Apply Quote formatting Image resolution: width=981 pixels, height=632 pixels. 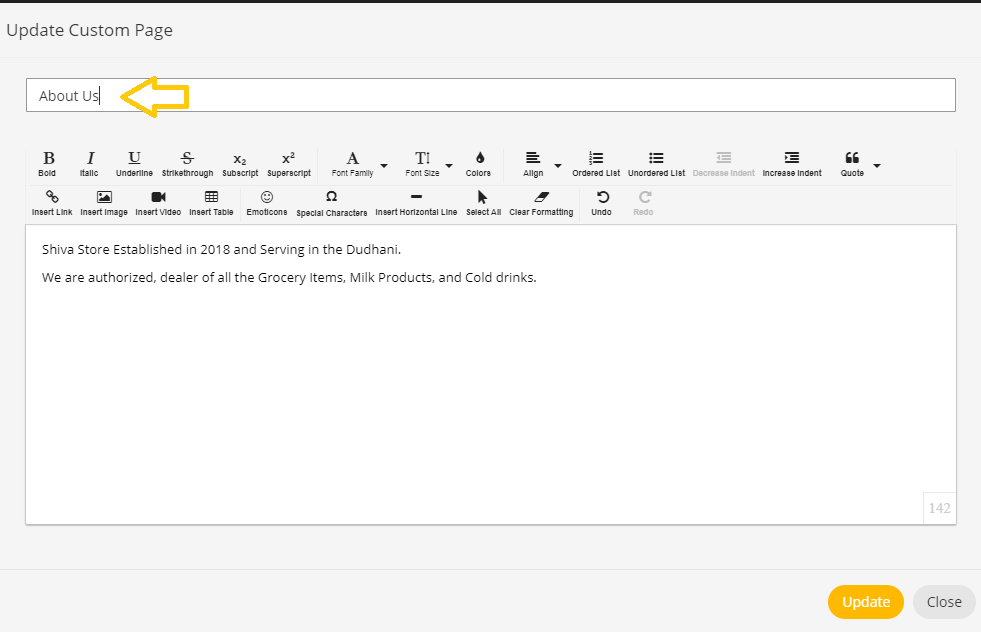click(852, 164)
